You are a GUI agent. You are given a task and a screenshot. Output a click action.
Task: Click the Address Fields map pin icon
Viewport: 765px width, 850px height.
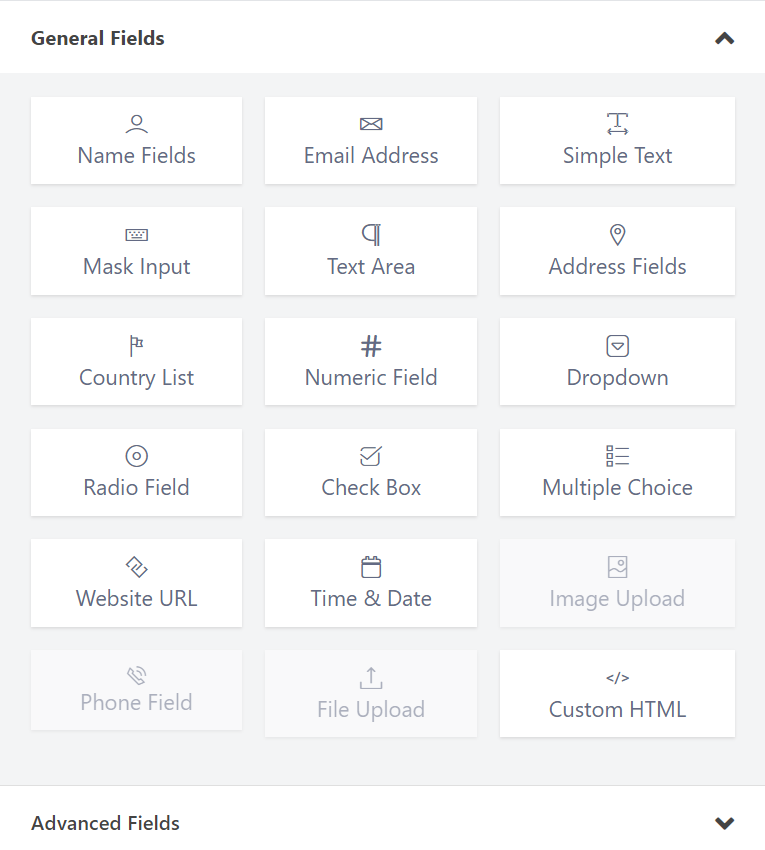tap(617, 235)
